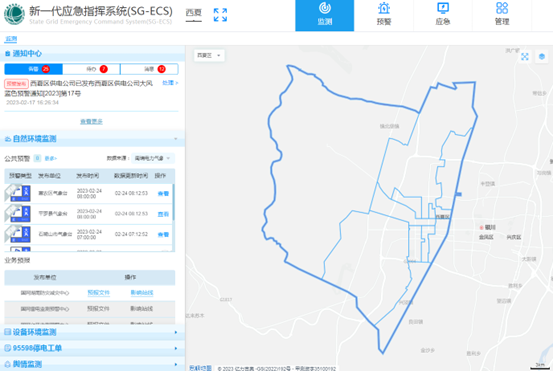Click the 公共预警 count badge
Screen dimensions: 553x371
[x=37, y=158]
